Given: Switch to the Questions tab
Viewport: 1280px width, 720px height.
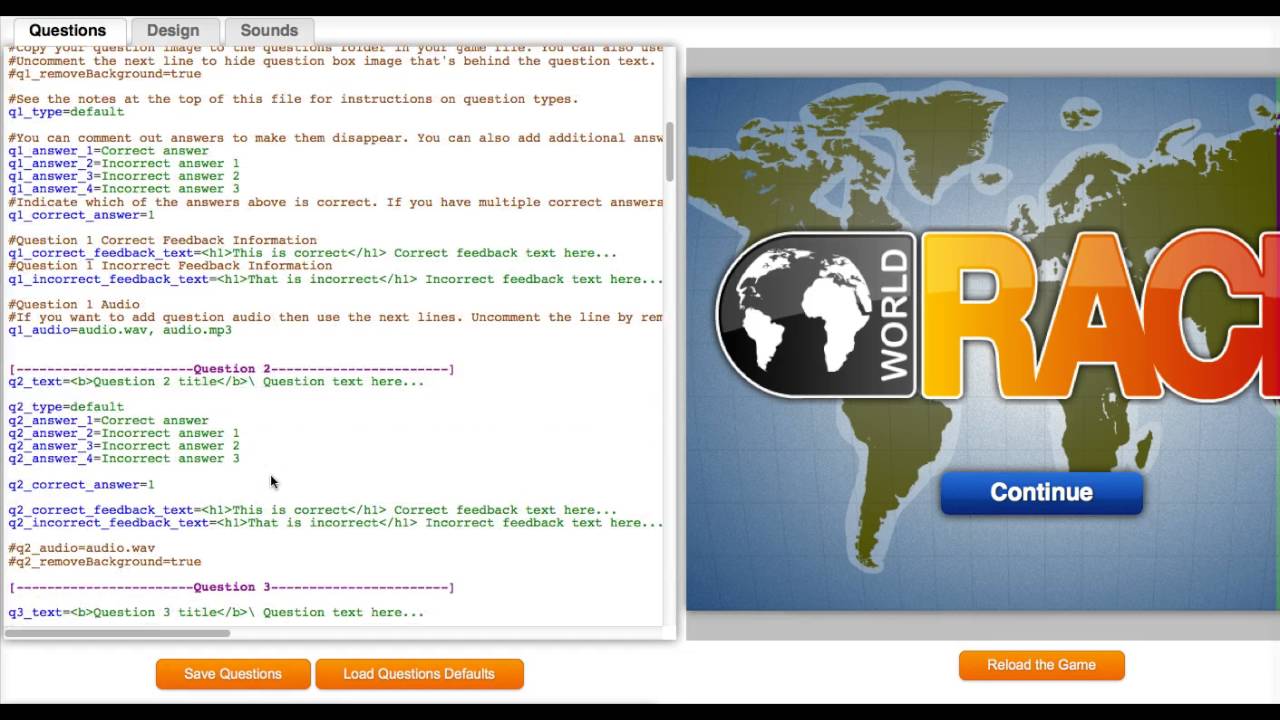Looking at the screenshot, I should click(x=67, y=30).
